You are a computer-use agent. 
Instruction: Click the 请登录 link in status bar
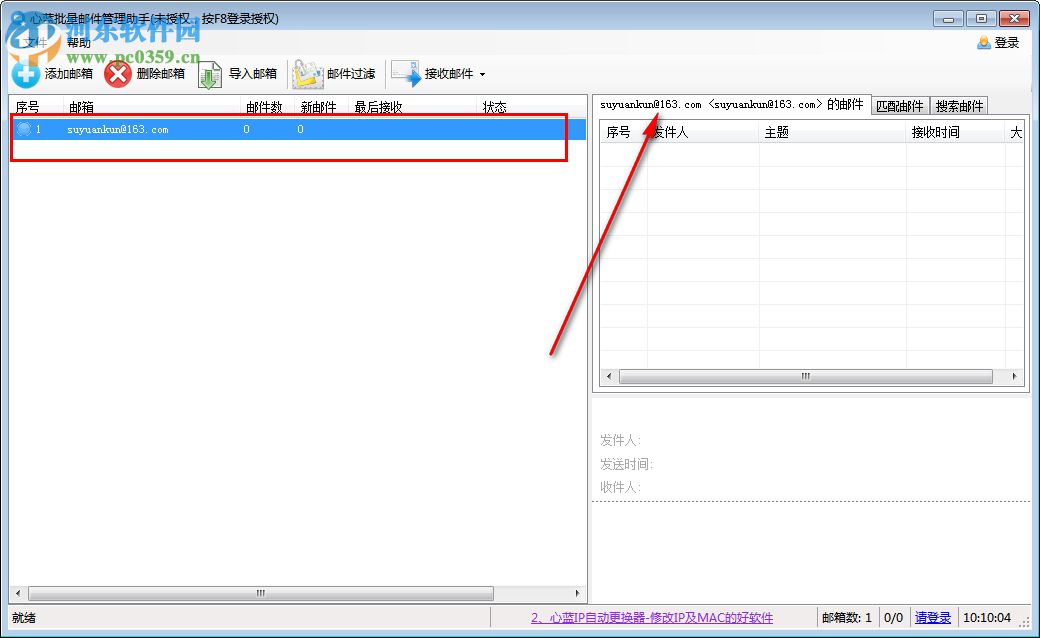[x=933, y=617]
